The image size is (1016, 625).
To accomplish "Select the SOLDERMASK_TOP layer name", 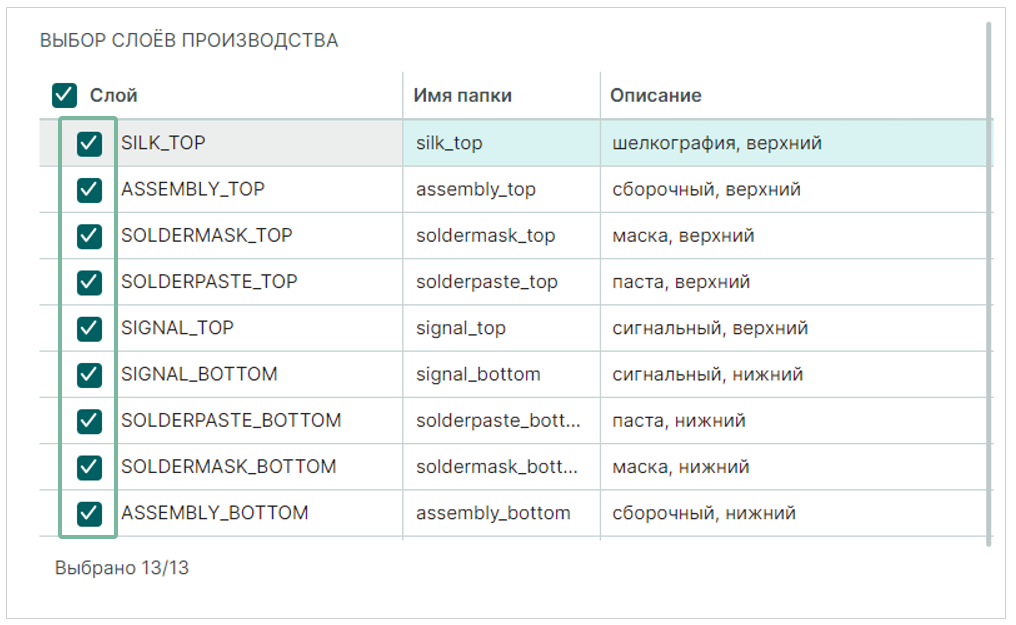I will [x=207, y=236].
